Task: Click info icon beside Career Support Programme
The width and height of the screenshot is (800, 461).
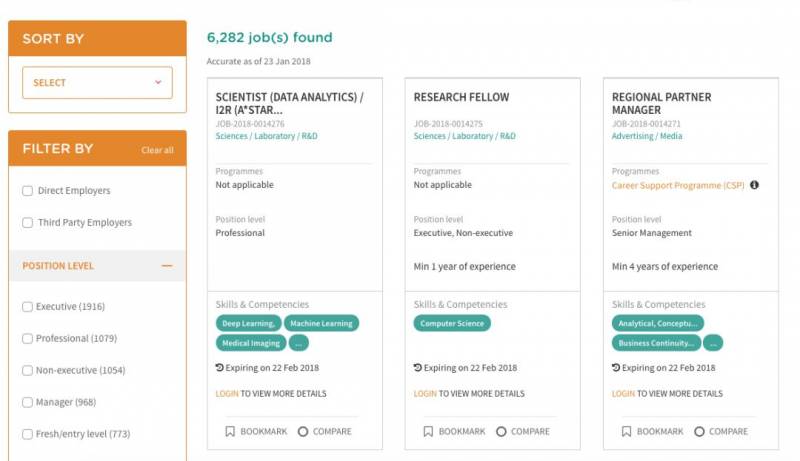Action: 754,185
